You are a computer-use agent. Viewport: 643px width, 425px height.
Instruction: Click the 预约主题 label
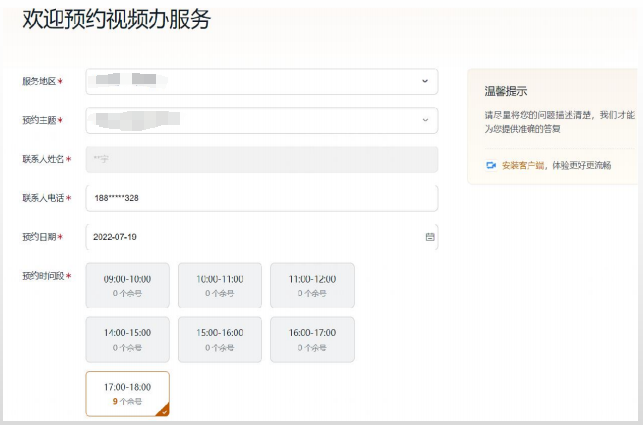click(x=39, y=120)
